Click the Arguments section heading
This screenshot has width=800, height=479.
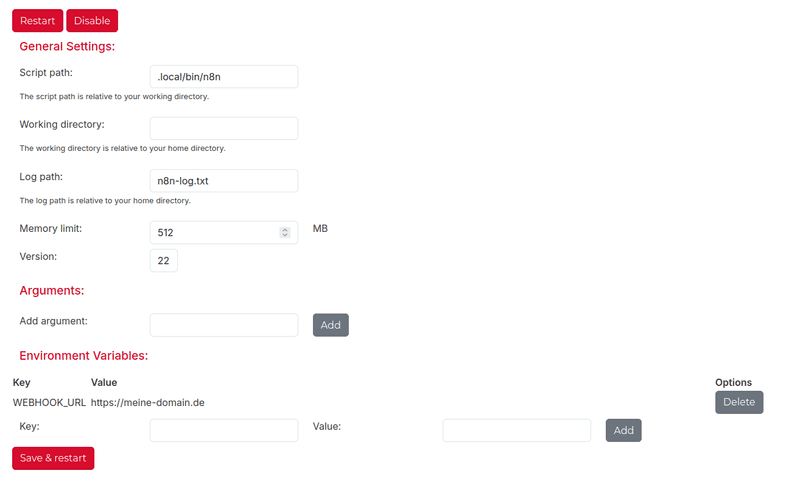52,290
